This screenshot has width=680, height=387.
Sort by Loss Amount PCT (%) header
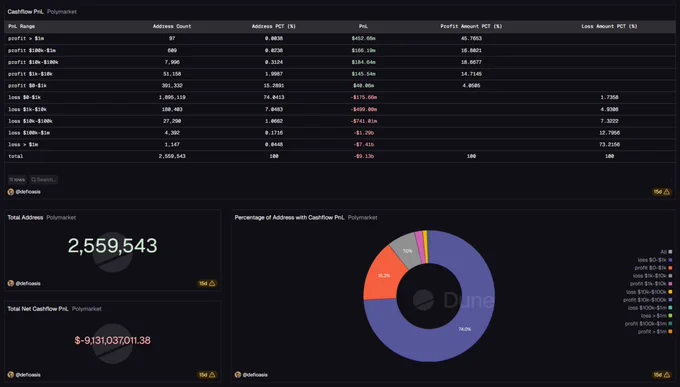609,26
